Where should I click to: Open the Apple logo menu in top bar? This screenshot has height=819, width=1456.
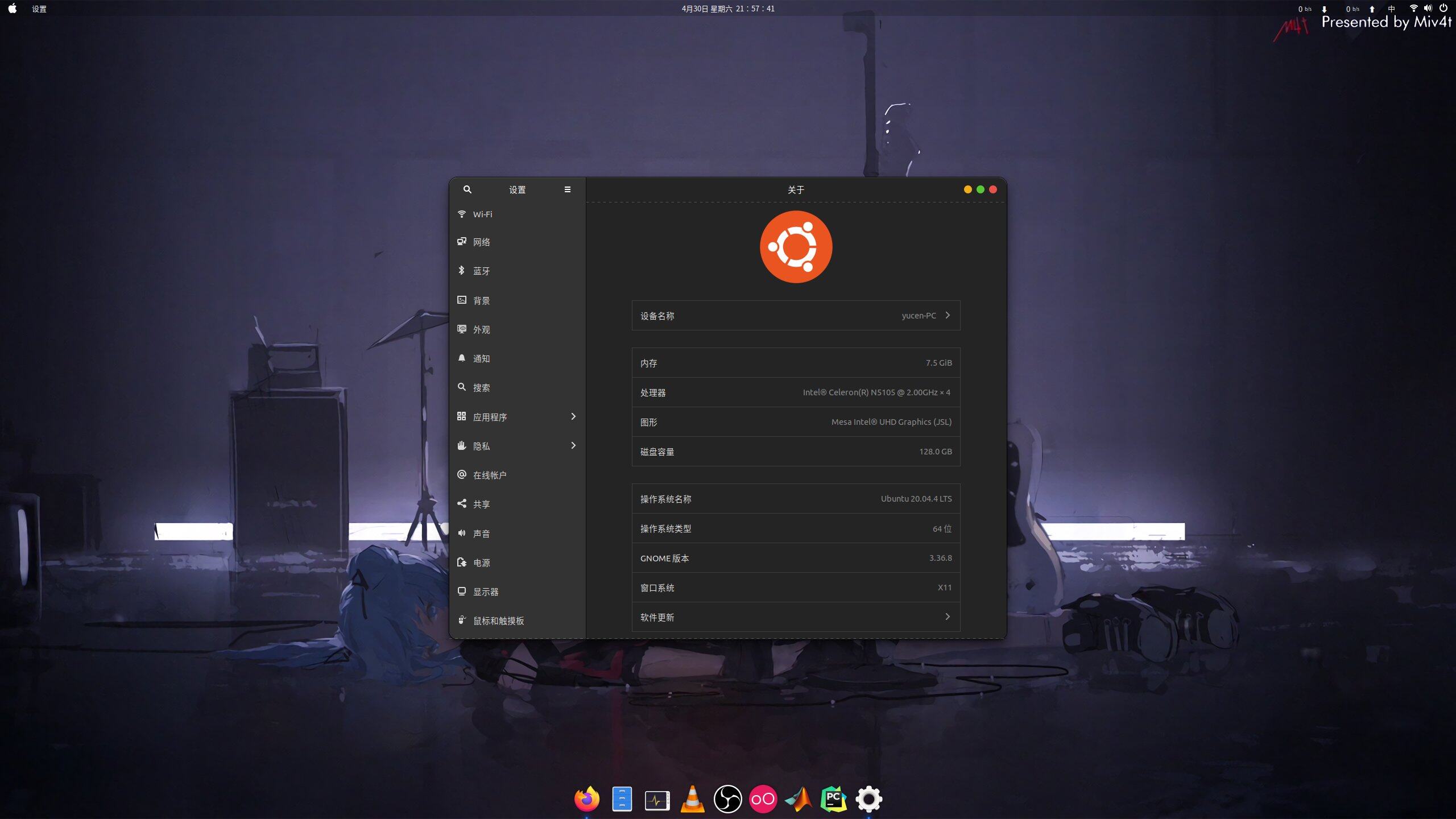tap(13, 9)
